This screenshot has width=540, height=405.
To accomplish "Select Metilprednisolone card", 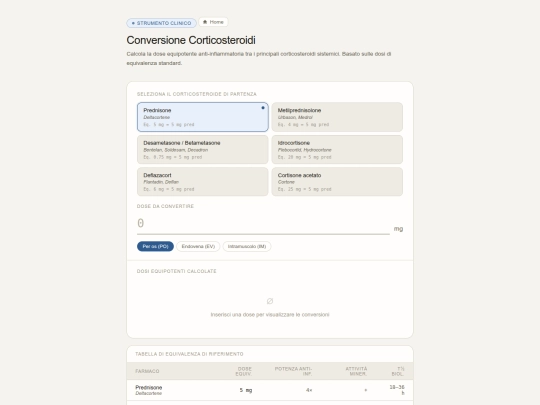I will point(337,117).
